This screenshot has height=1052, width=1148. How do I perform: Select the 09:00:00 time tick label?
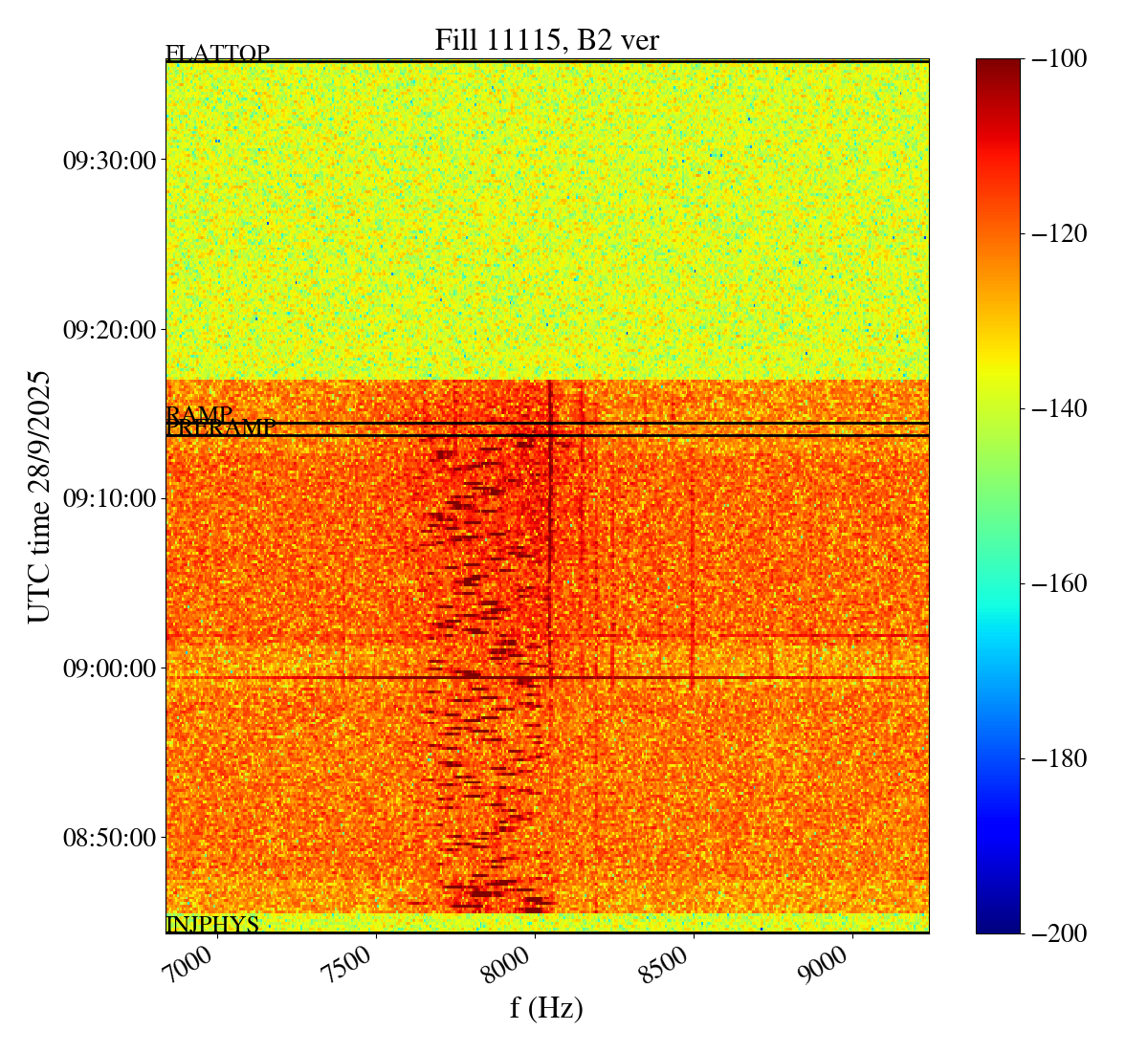[109, 668]
